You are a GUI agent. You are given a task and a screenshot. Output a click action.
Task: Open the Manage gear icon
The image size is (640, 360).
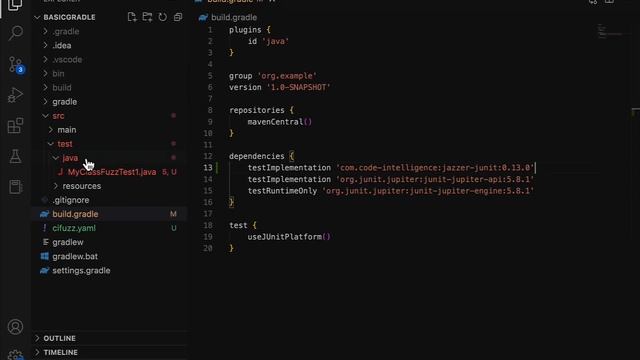pyautogui.click(x=16, y=355)
